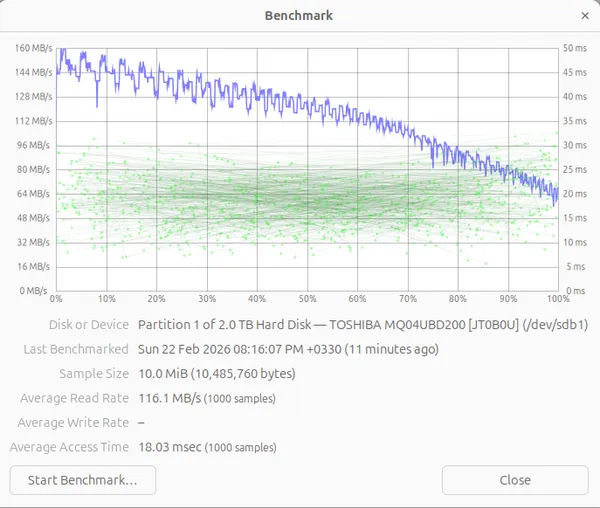Click the 25 ms axis label
This screenshot has height=508, width=600.
(575, 169)
